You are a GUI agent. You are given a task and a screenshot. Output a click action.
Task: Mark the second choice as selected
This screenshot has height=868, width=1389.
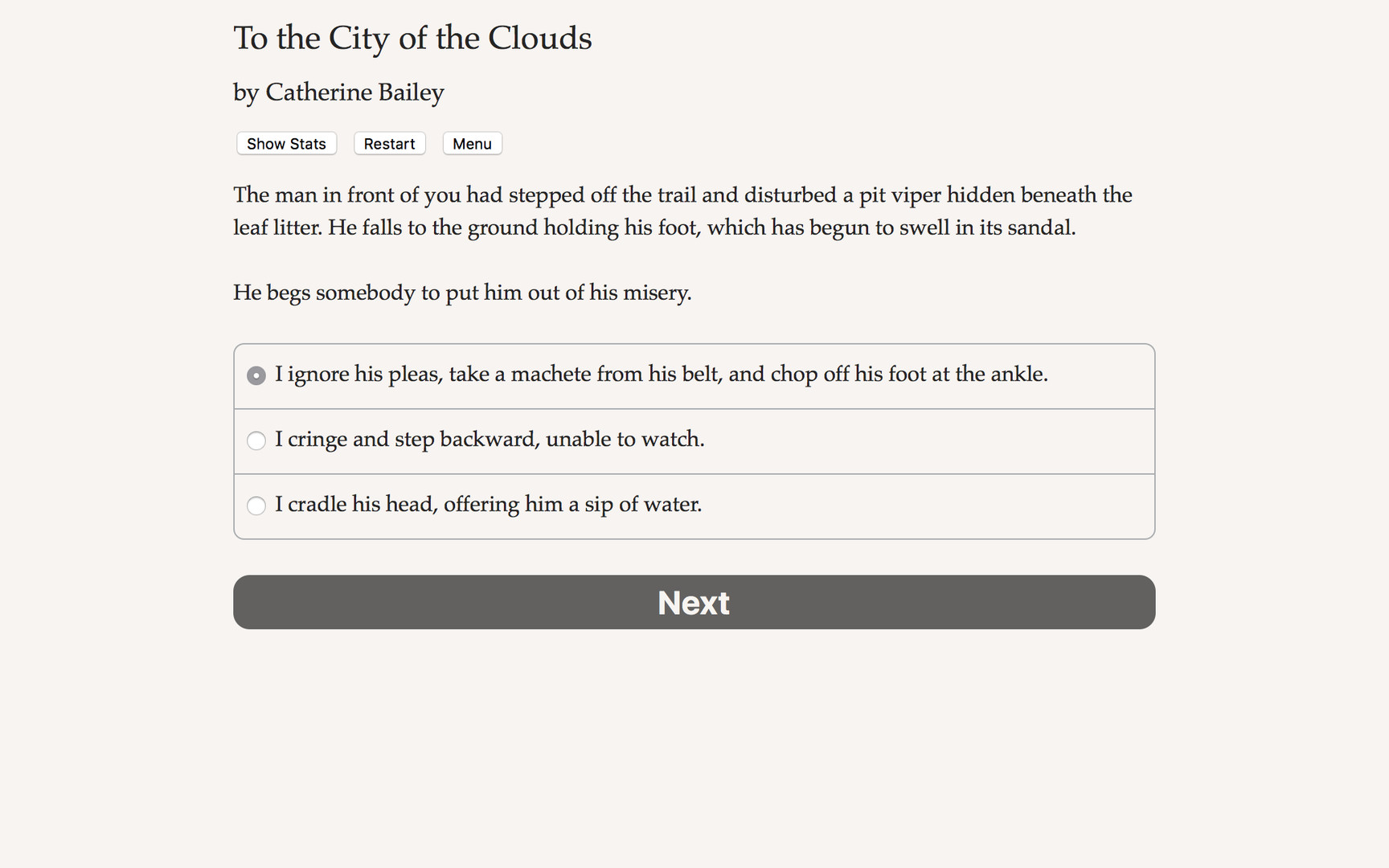click(x=256, y=440)
